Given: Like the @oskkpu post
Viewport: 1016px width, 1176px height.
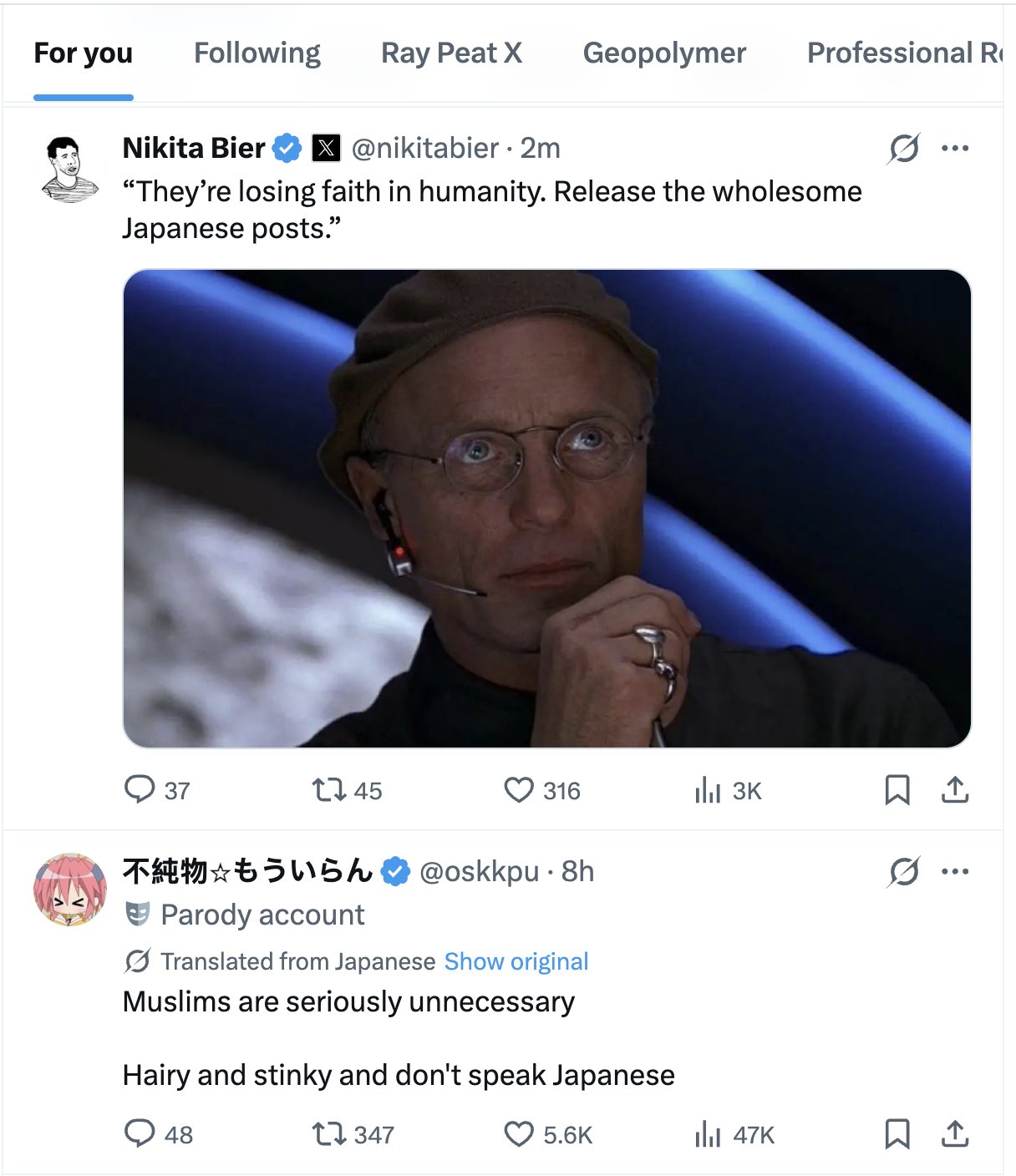Looking at the screenshot, I should click(x=519, y=1133).
